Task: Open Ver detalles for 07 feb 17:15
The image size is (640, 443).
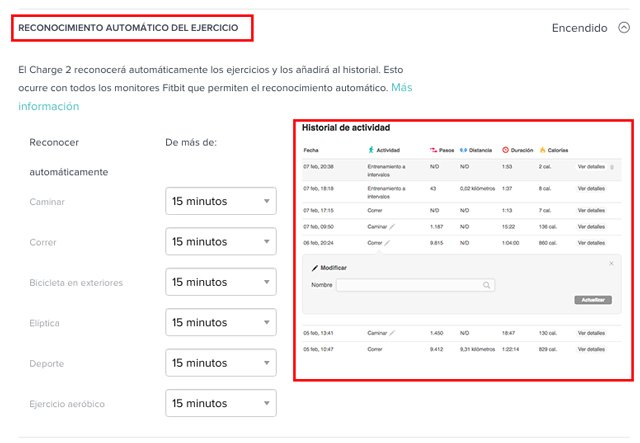Action: pyautogui.click(x=591, y=211)
